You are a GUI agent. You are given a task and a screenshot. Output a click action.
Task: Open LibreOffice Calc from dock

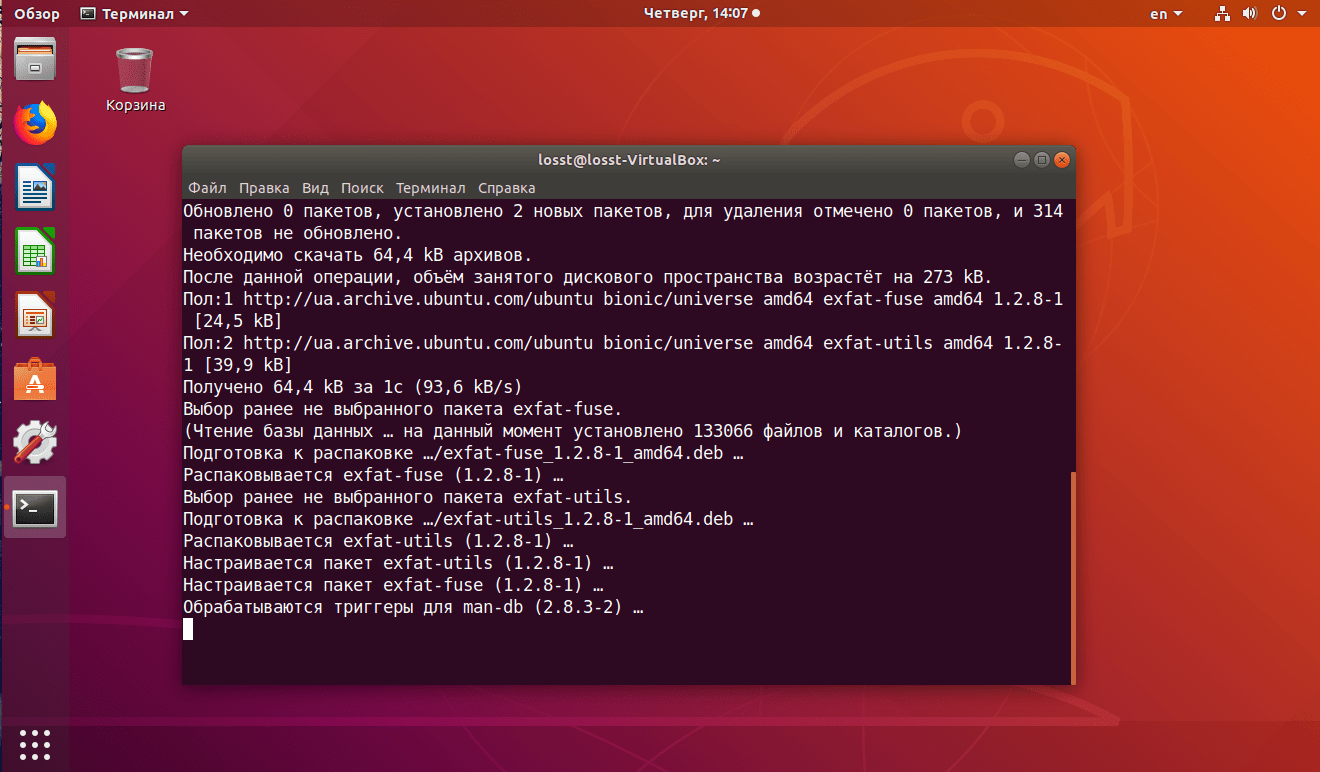point(35,251)
